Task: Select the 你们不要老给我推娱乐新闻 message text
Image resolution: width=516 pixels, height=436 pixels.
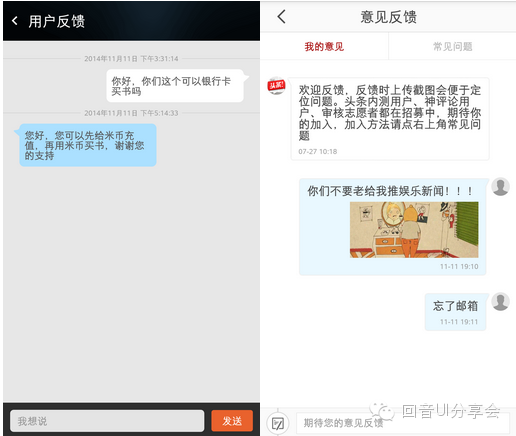Action: coord(390,191)
